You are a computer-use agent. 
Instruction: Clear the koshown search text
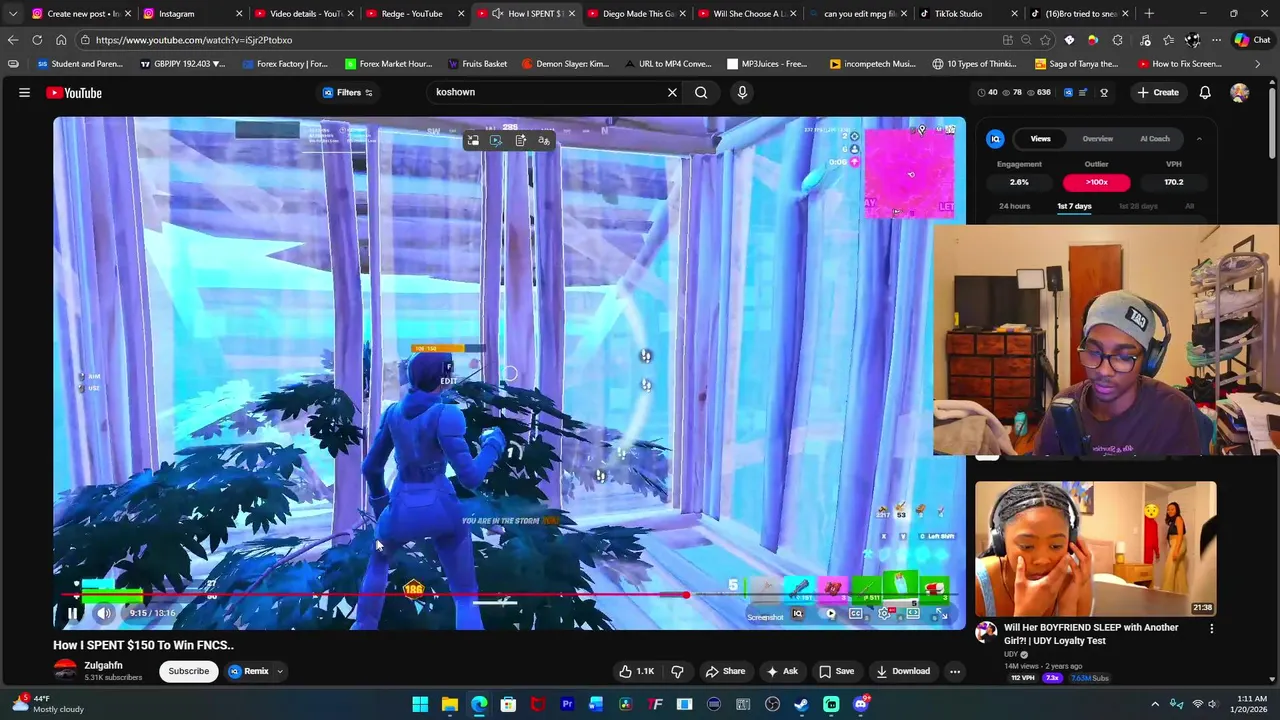click(672, 92)
